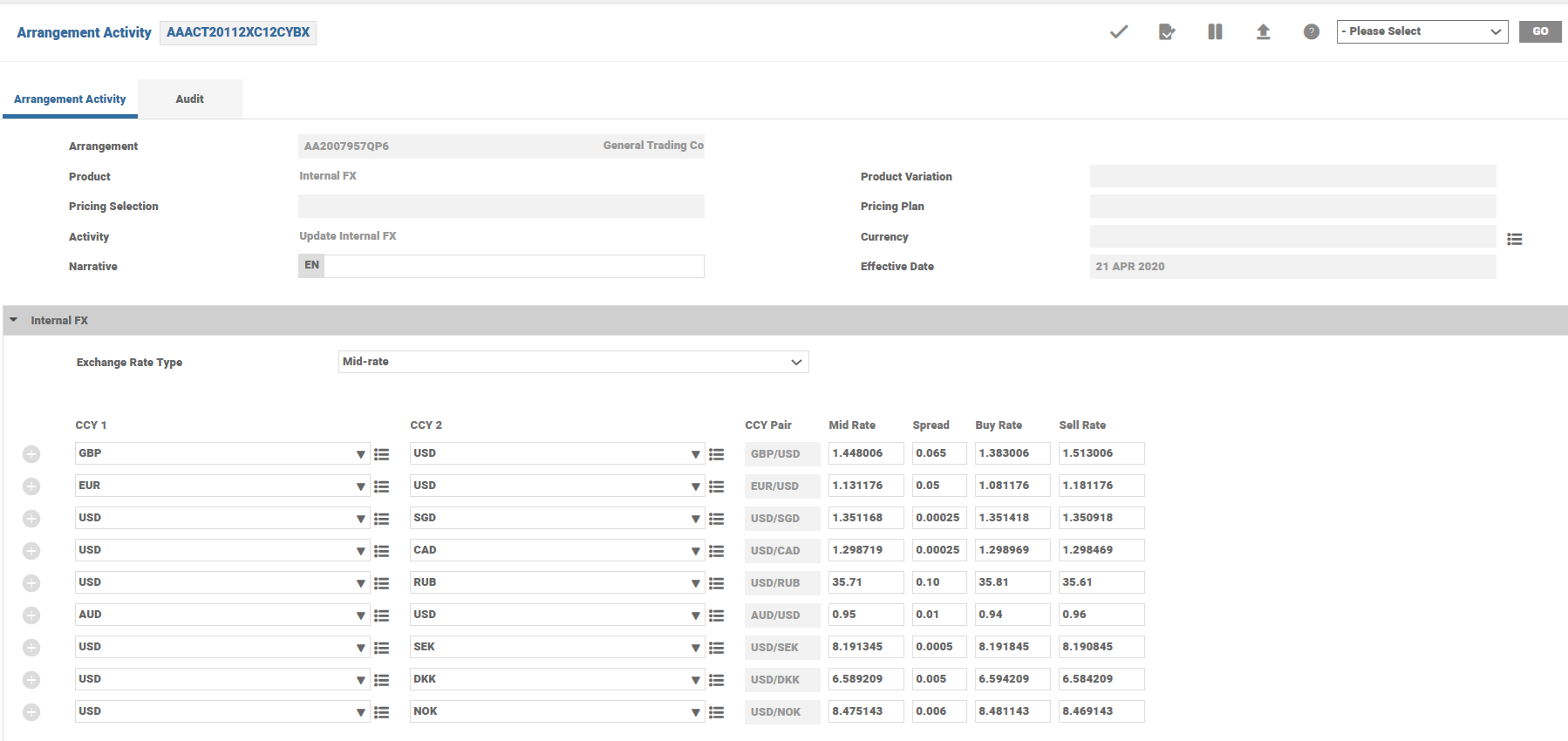The image size is (1568, 741).
Task: Click the upload arrow icon in toolbar
Action: point(1263,32)
